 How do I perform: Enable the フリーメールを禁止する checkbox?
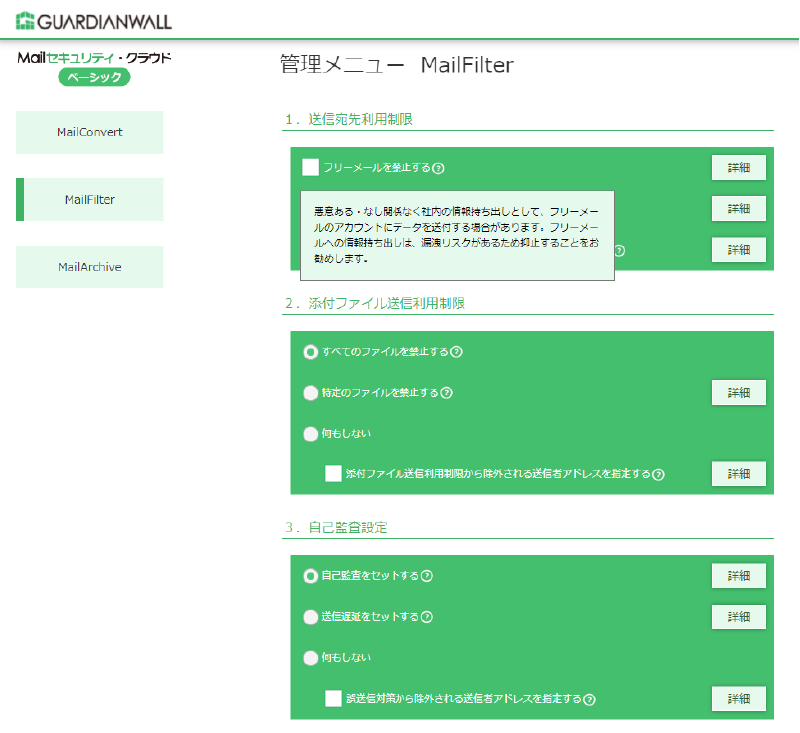click(310, 167)
